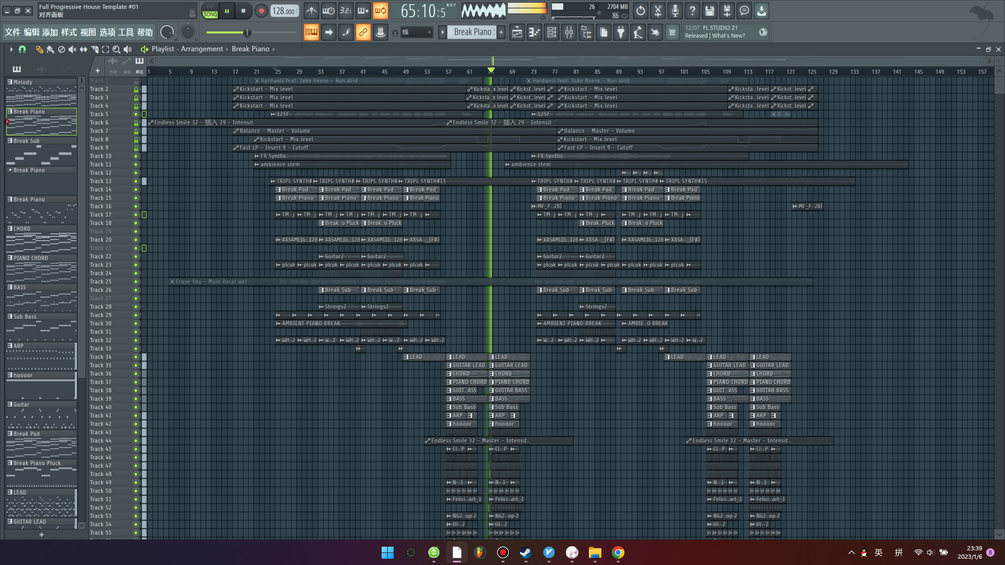Image resolution: width=1005 pixels, height=565 pixels.
Task: Click the undo history circular arrow icon
Action: 640,10
